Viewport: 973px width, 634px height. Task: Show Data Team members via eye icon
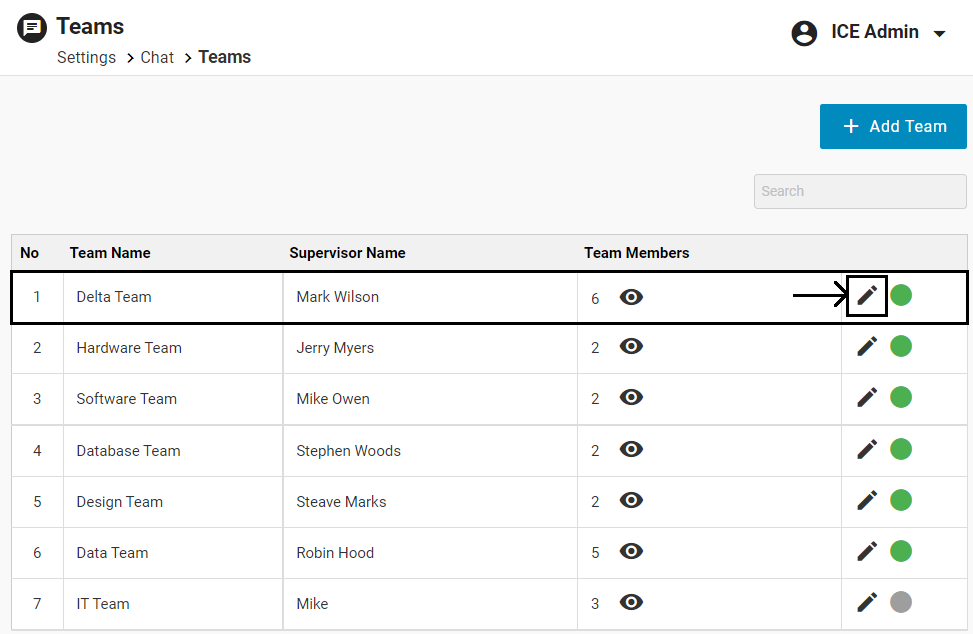(631, 551)
